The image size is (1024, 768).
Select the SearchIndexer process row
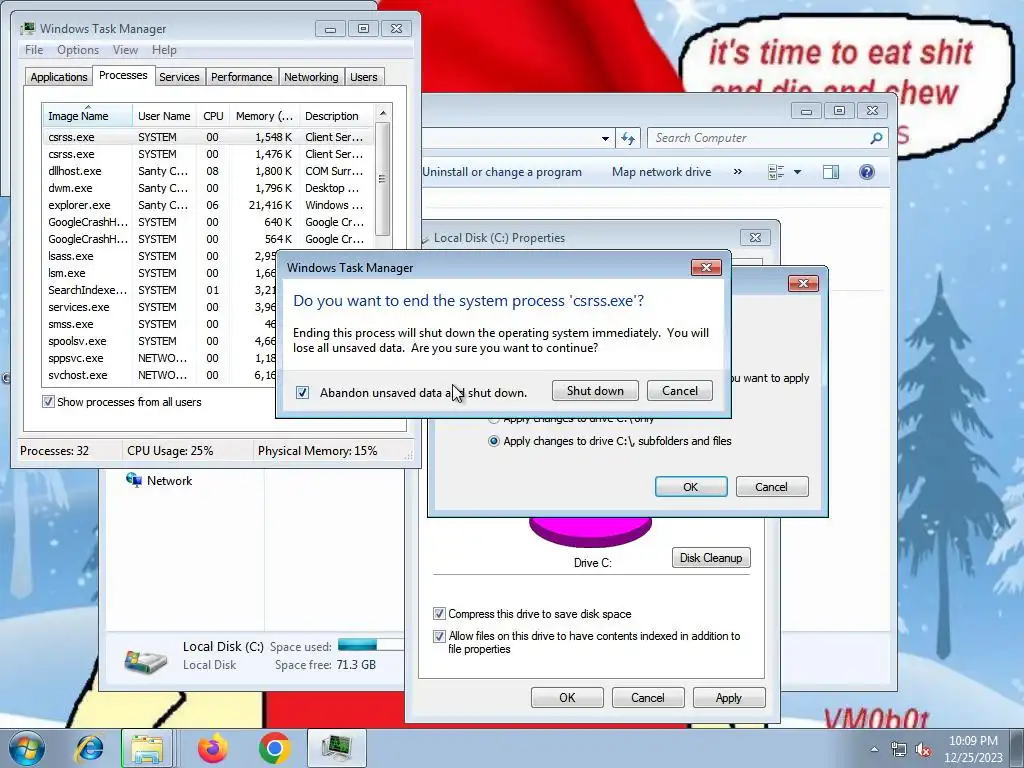[160, 290]
